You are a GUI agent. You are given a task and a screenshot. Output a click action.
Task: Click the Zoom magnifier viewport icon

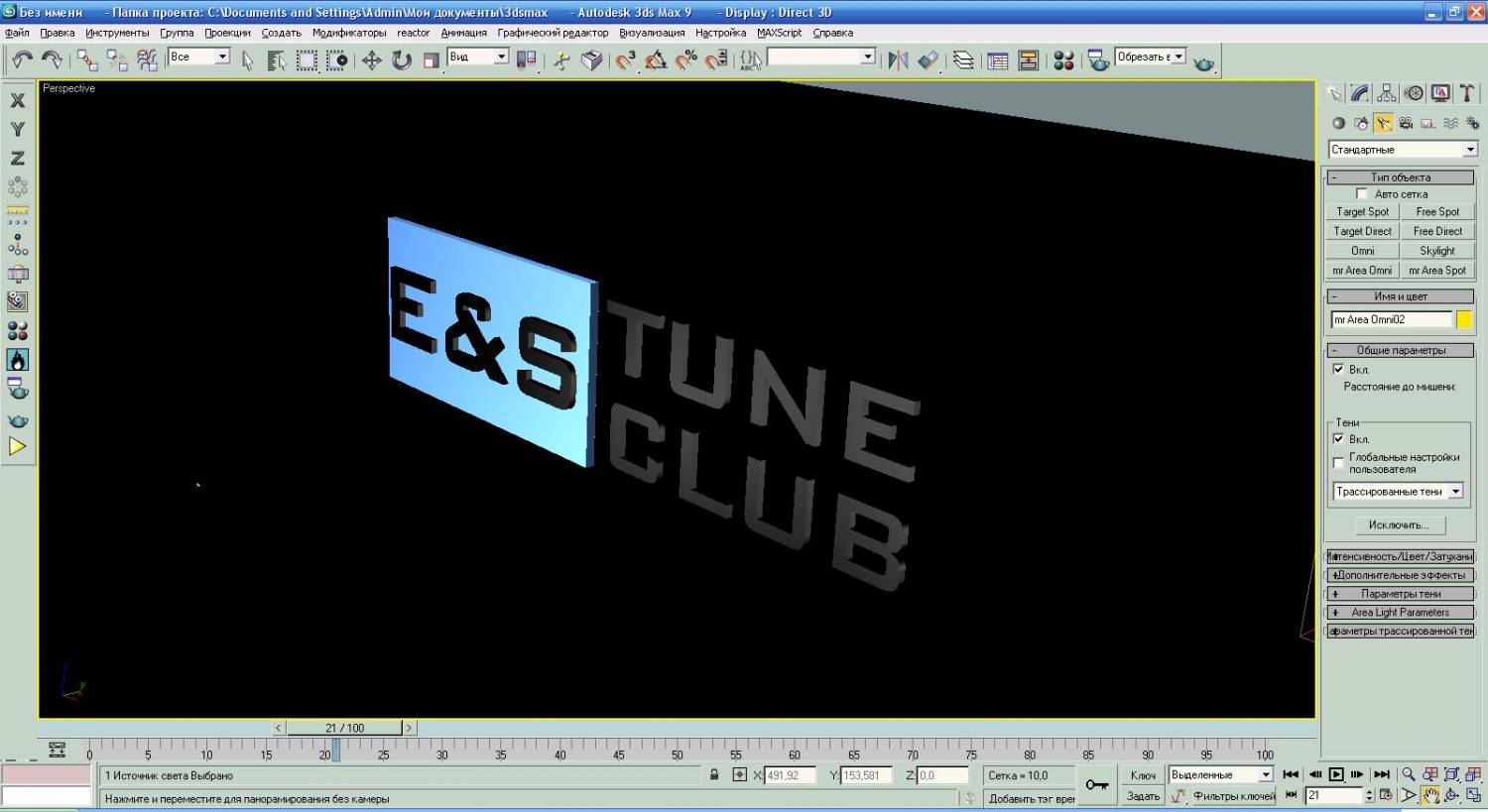(x=1408, y=774)
